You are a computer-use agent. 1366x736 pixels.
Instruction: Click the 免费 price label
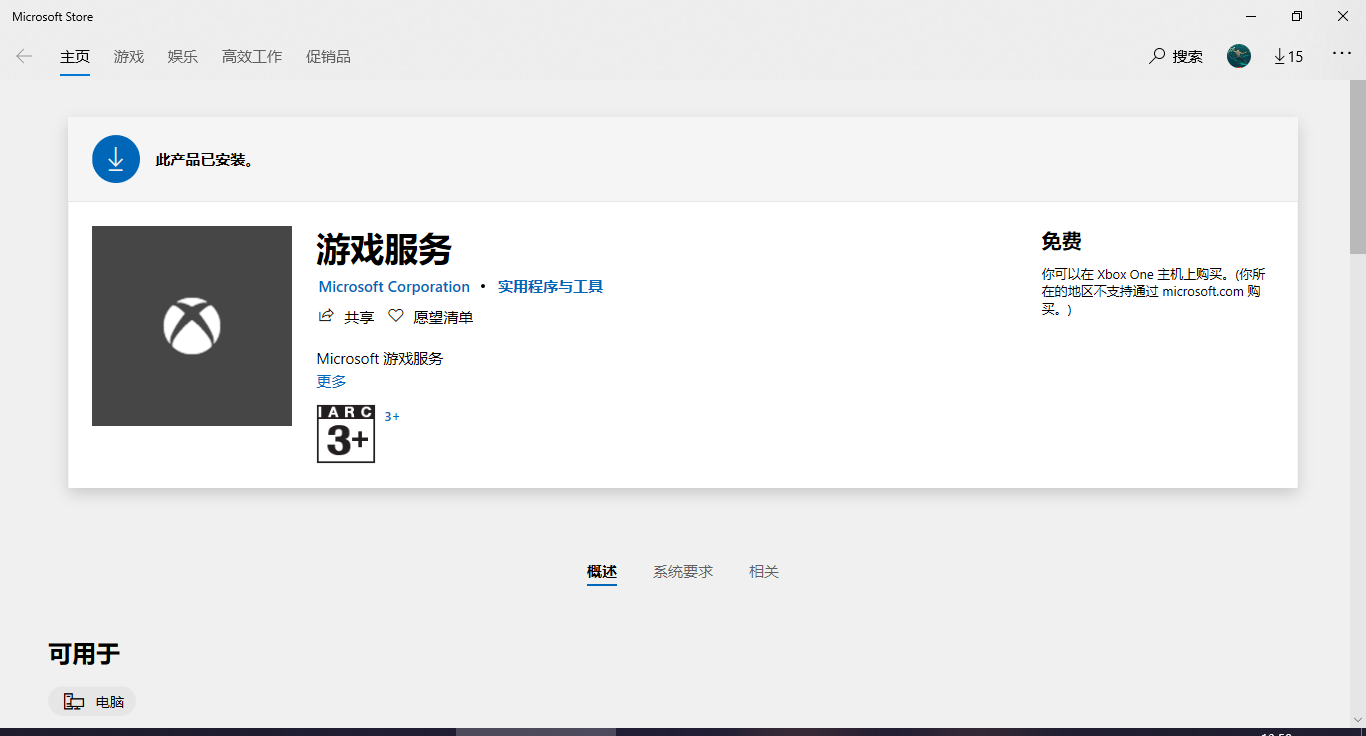click(1062, 241)
